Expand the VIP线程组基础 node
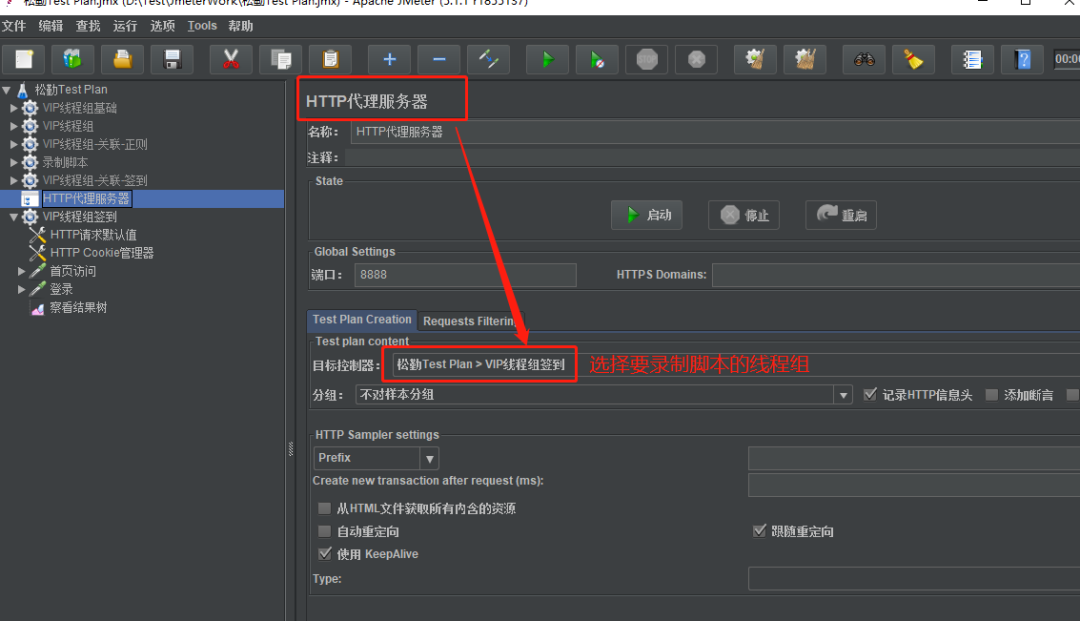Screen dimensions: 1080x621 click(14, 108)
